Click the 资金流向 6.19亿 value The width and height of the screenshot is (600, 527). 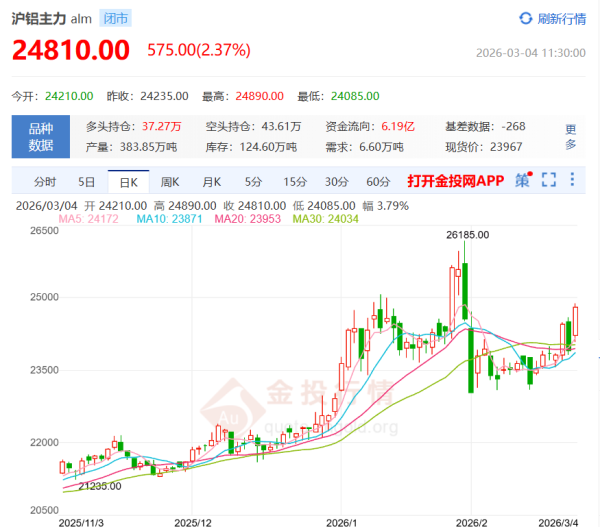tap(398, 126)
